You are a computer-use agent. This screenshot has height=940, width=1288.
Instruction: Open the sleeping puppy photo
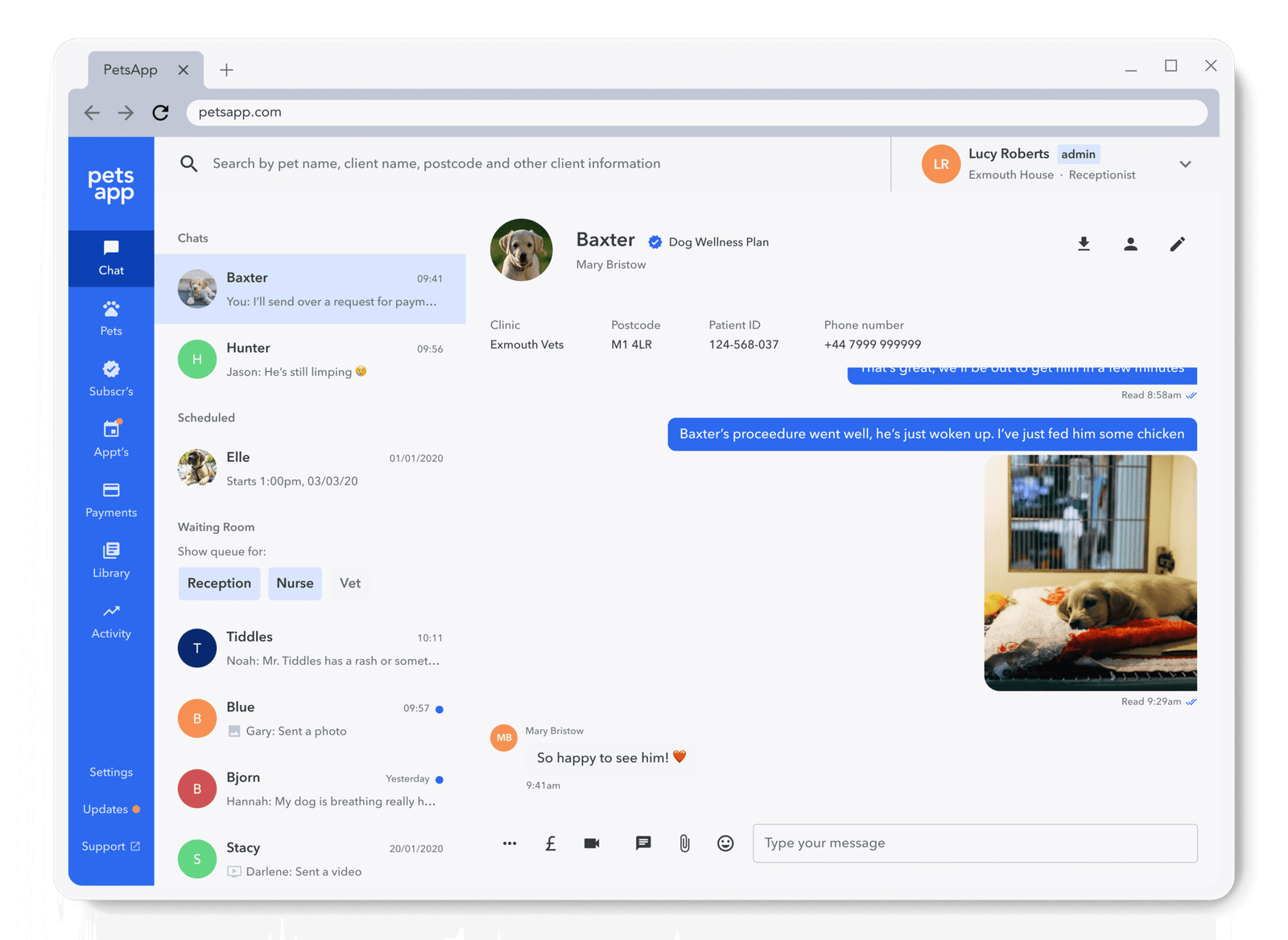(1090, 572)
